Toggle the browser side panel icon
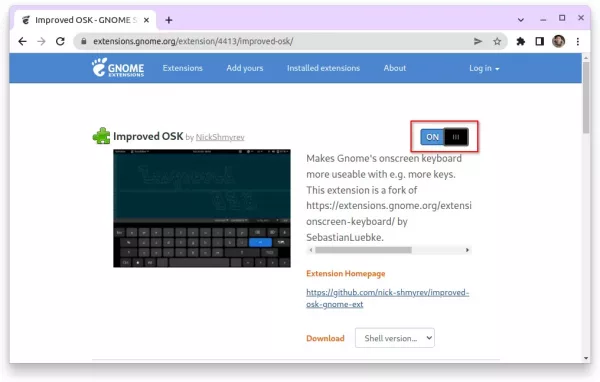Viewport: 600px width, 382px height. [540, 41]
